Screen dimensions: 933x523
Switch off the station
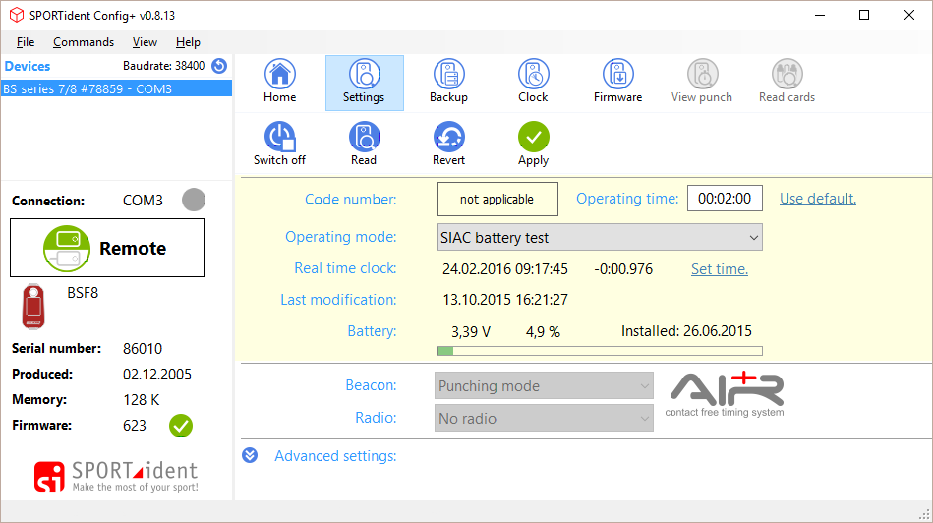tap(280, 144)
